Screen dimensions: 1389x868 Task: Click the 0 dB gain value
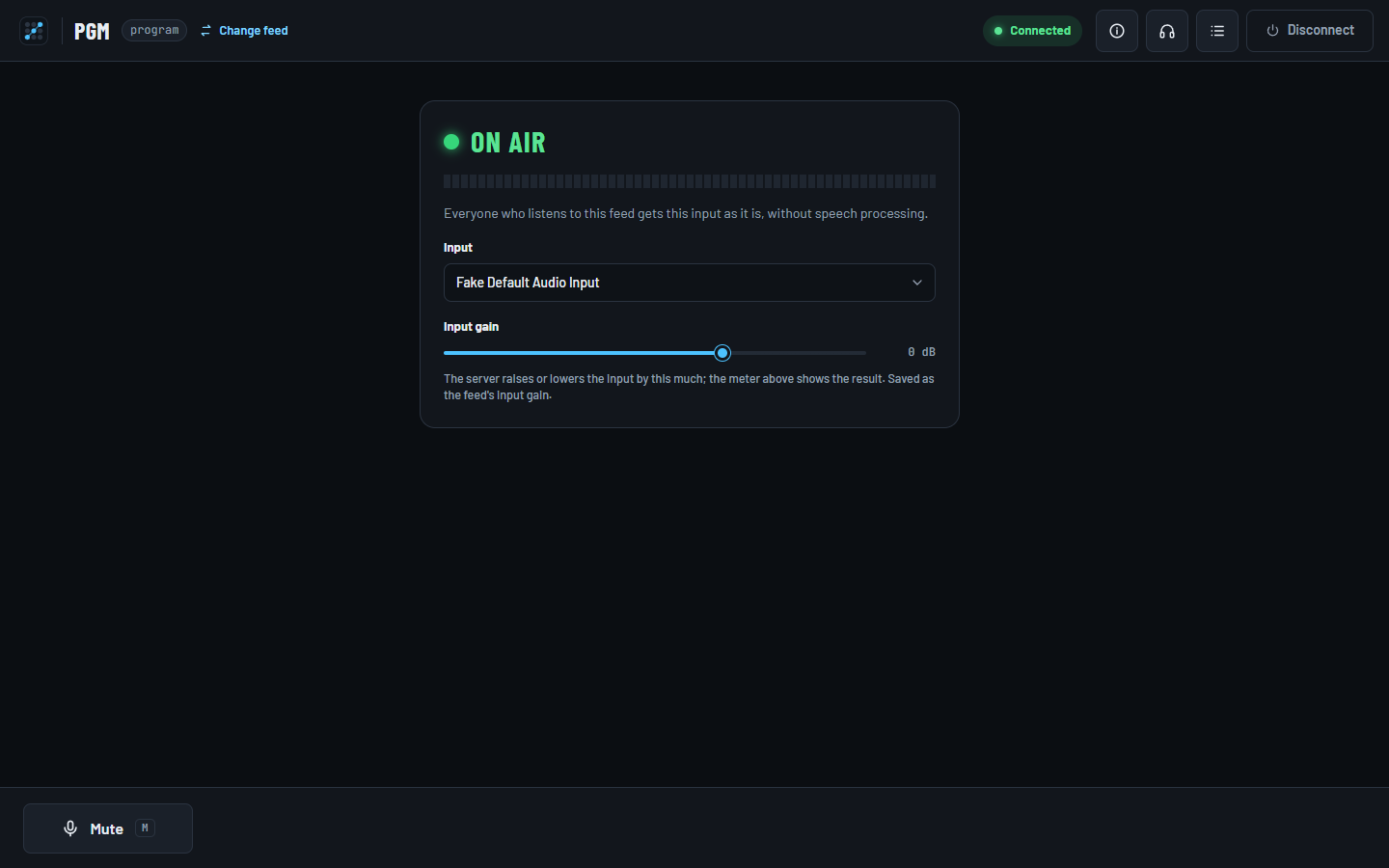(921, 352)
